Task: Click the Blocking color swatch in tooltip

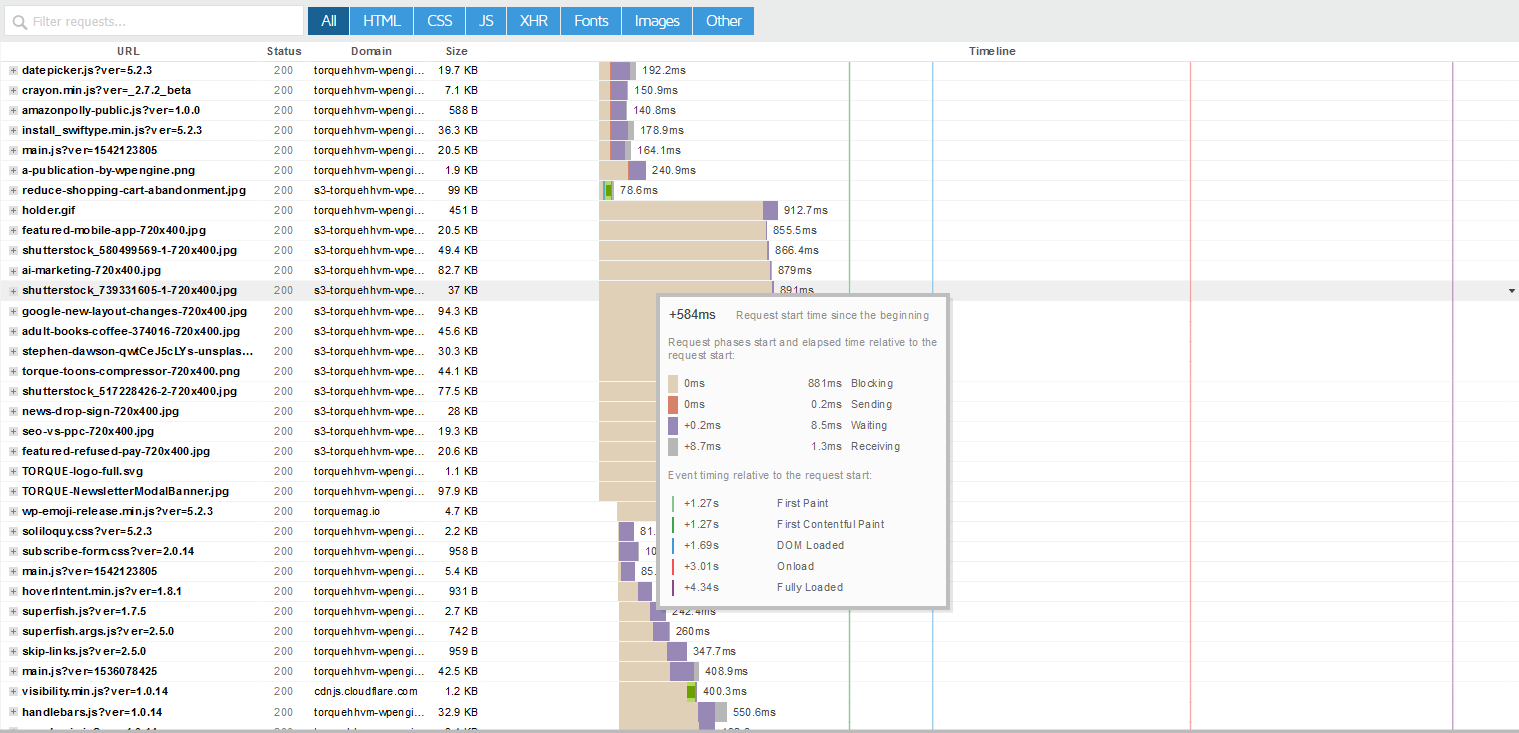Action: [673, 384]
